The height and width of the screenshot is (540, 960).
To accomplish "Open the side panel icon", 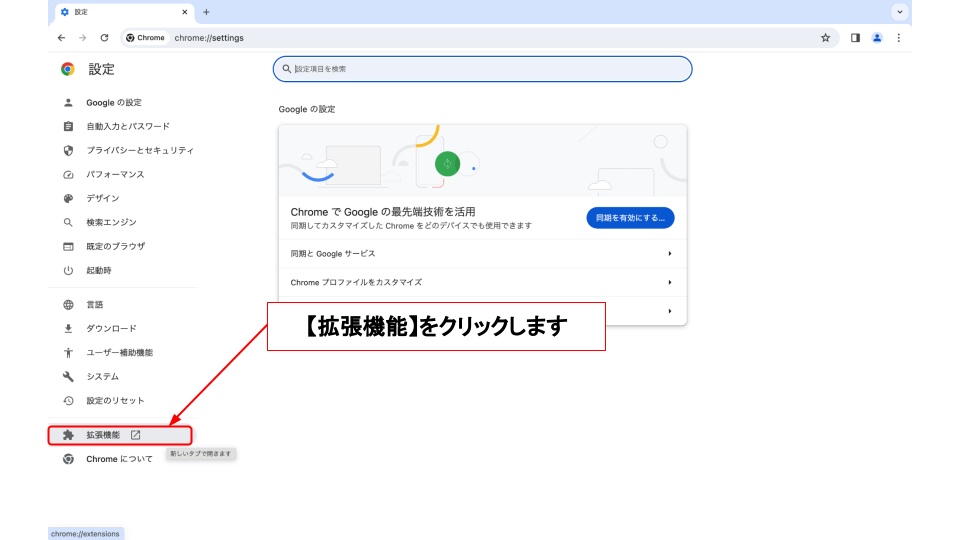I will click(855, 38).
